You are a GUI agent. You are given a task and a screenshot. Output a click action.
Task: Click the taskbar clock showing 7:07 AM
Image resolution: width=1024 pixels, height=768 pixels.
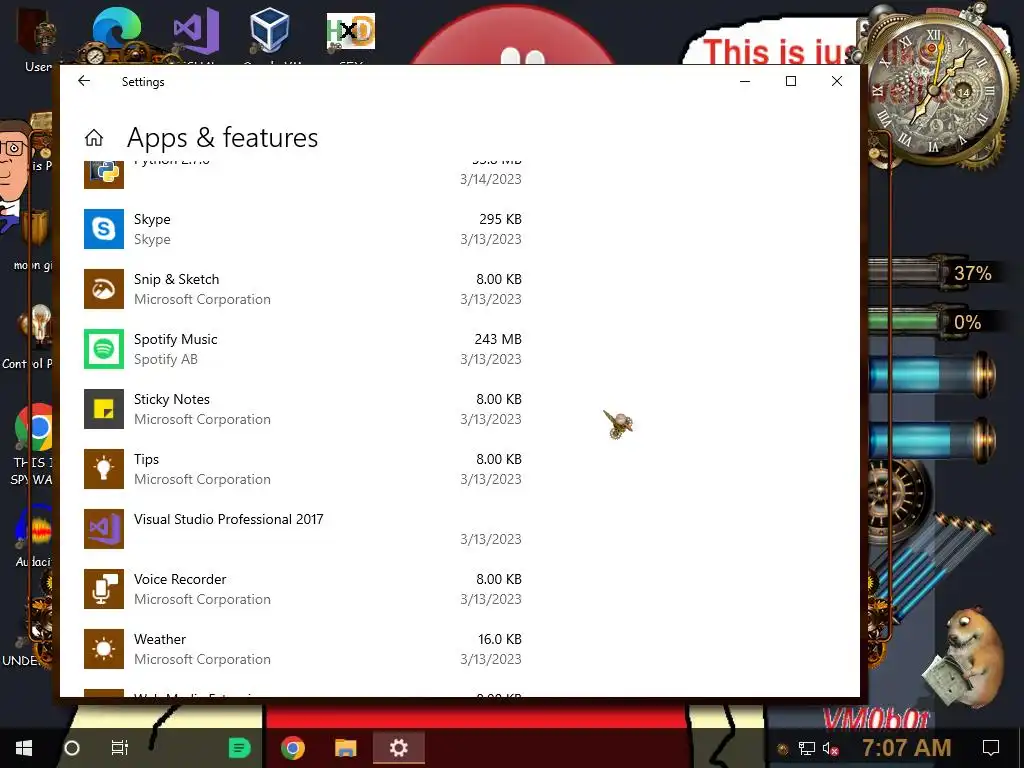pos(906,748)
